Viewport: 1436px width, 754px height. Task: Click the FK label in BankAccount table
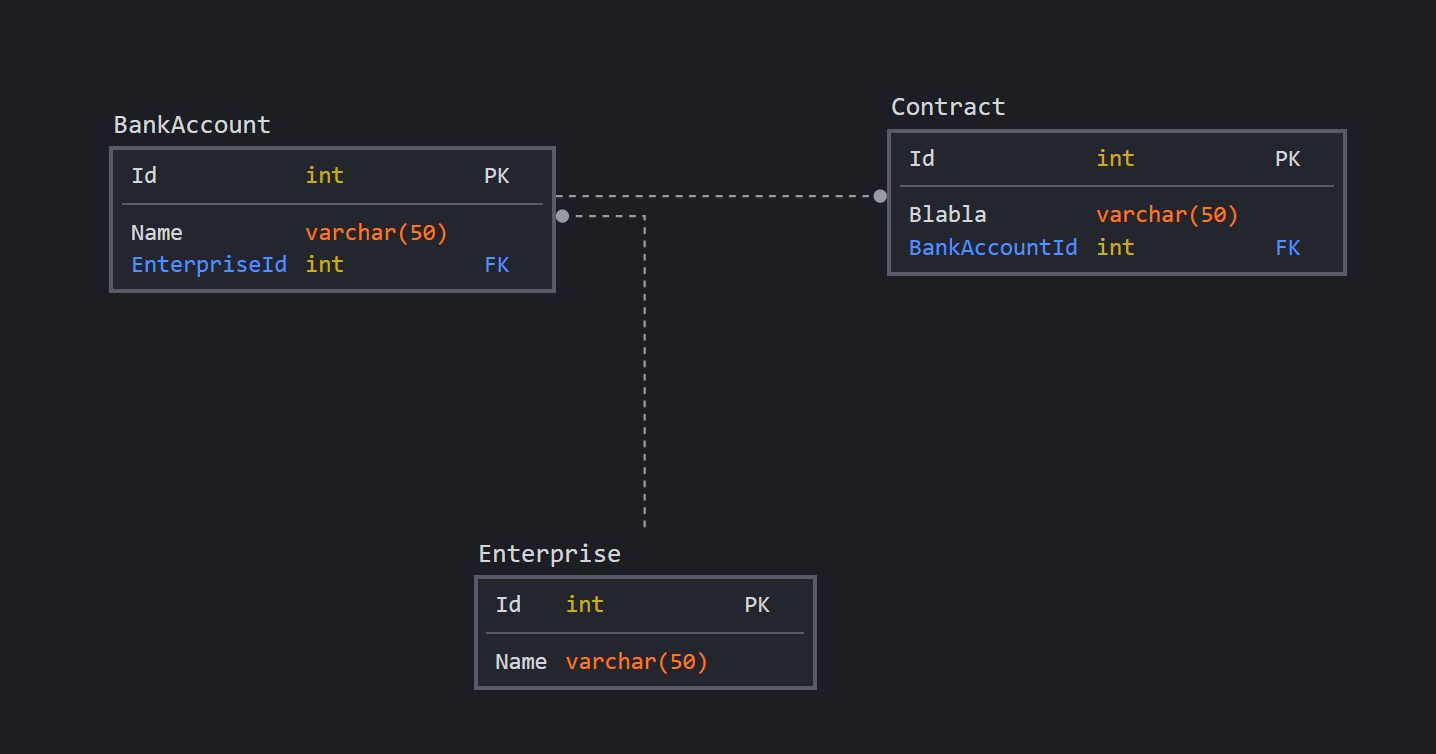pyautogui.click(x=496, y=264)
